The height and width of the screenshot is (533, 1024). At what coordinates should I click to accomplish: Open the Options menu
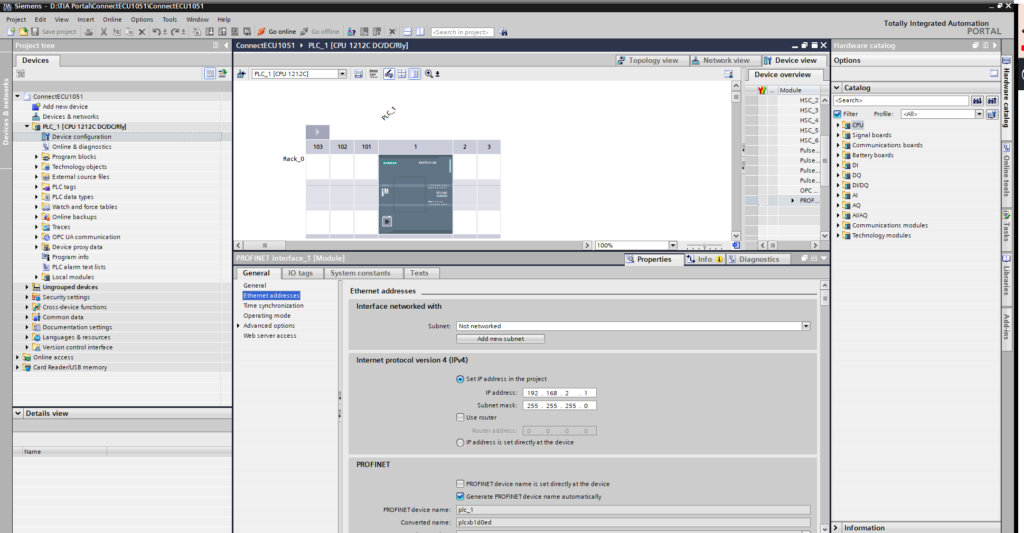coord(142,20)
